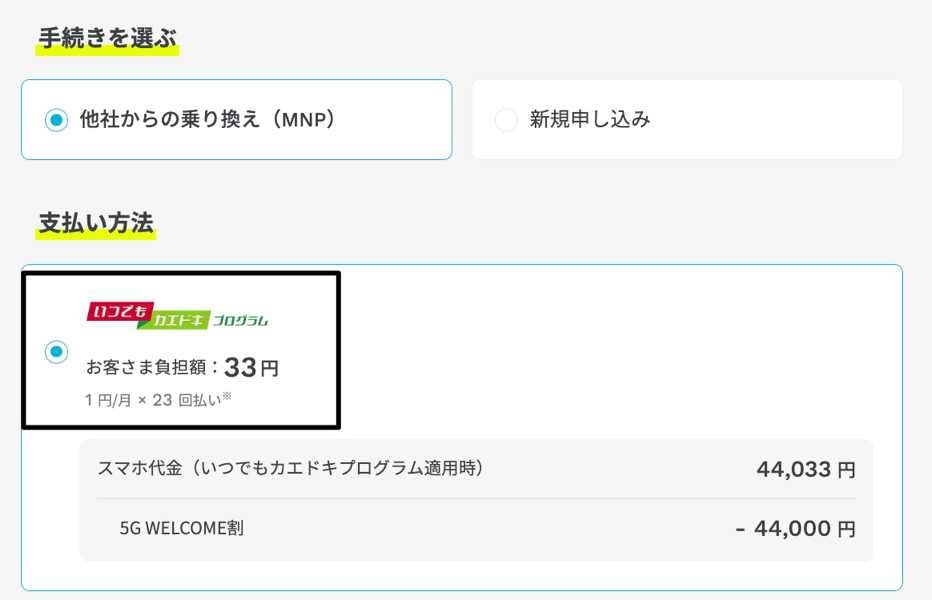Image resolution: width=932 pixels, height=600 pixels.
Task: Click the green カエドキ logo badge
Action: (x=179, y=320)
